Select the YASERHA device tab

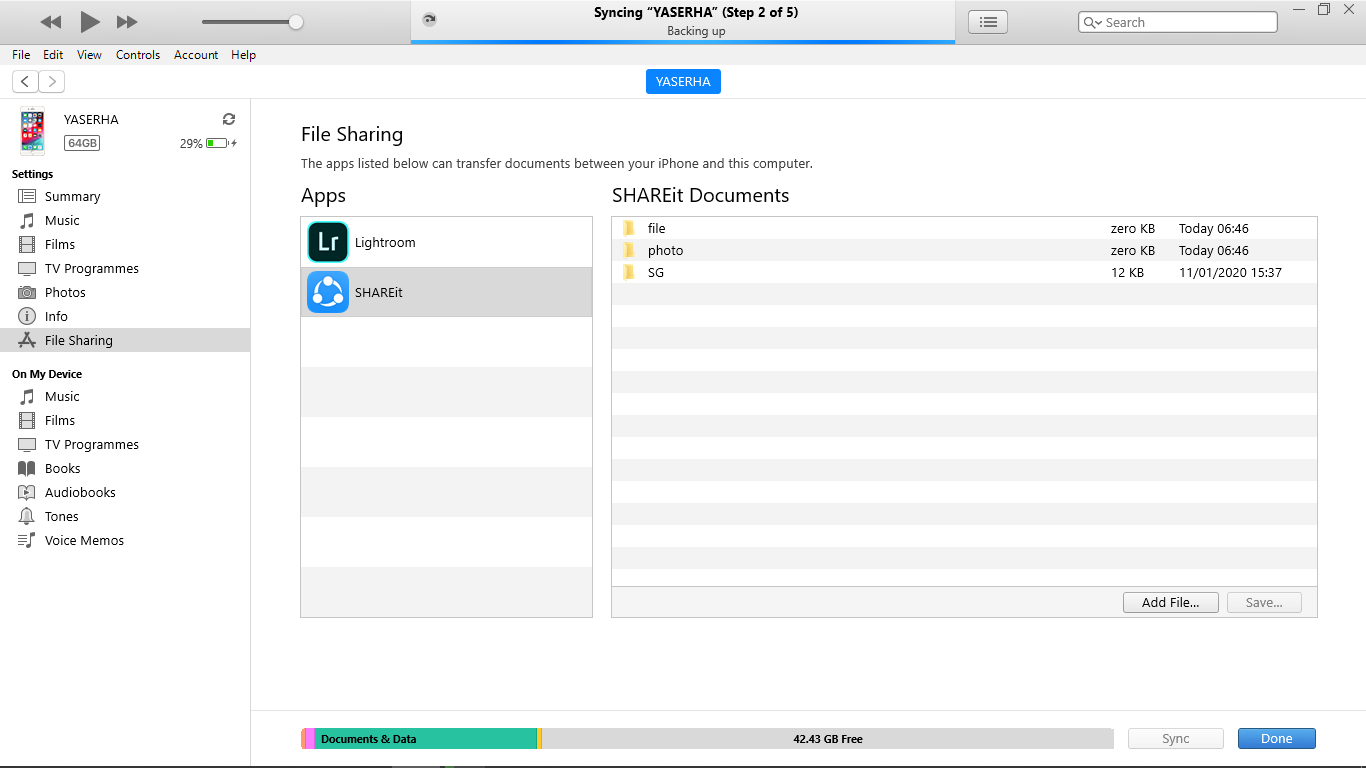click(683, 81)
